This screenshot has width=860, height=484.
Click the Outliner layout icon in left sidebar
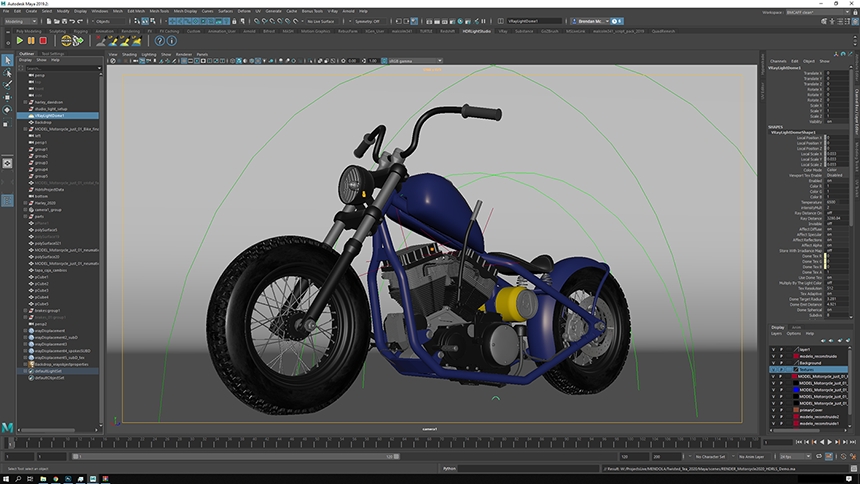(7, 201)
